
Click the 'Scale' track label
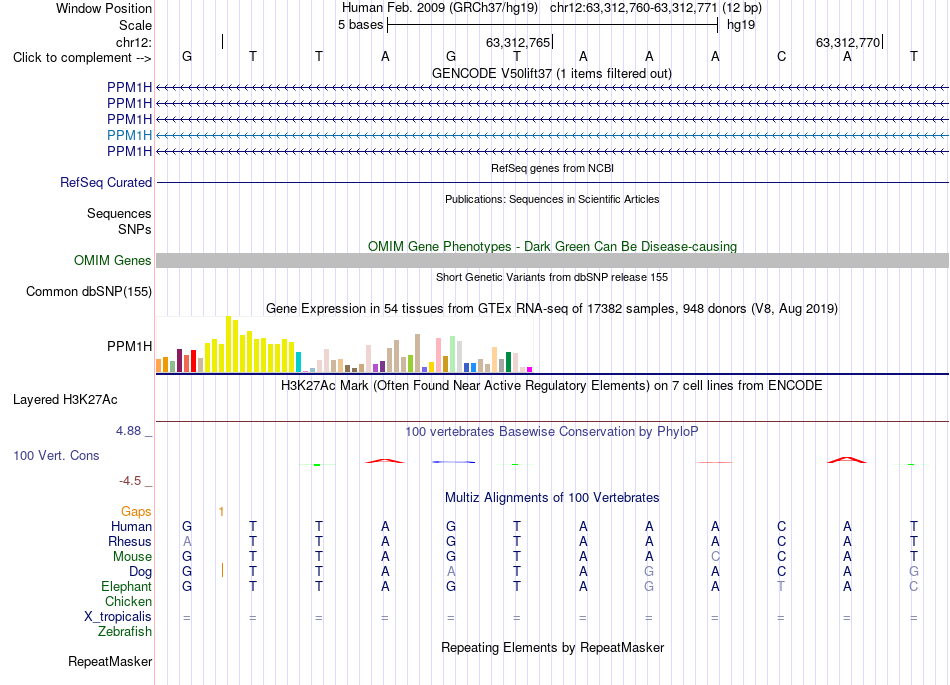(135, 25)
